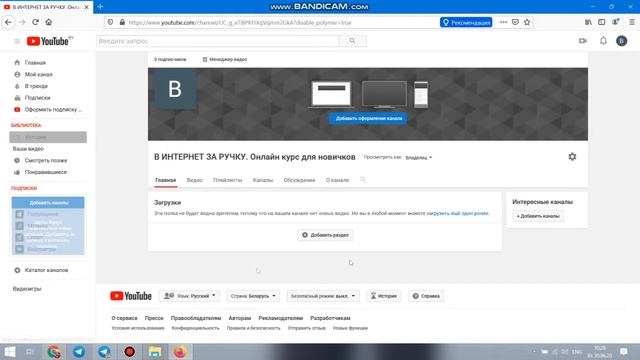Click the channel tab search magnifier

pyautogui.click(x=362, y=180)
